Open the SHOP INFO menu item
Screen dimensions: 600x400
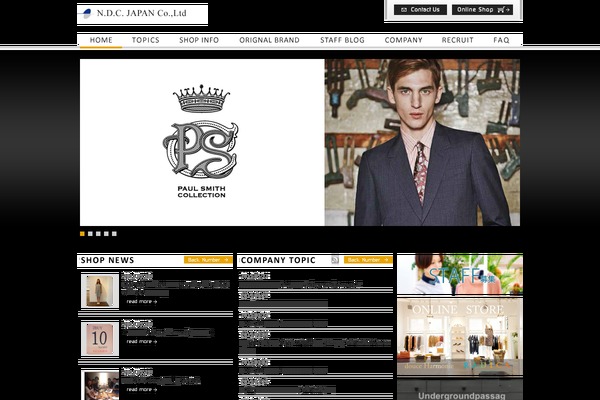199,40
